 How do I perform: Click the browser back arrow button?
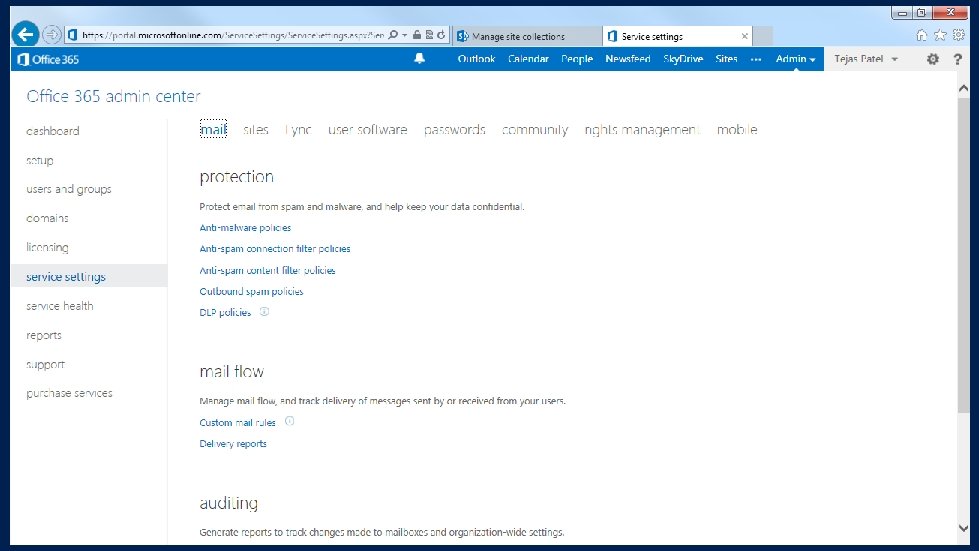pyautogui.click(x=26, y=34)
